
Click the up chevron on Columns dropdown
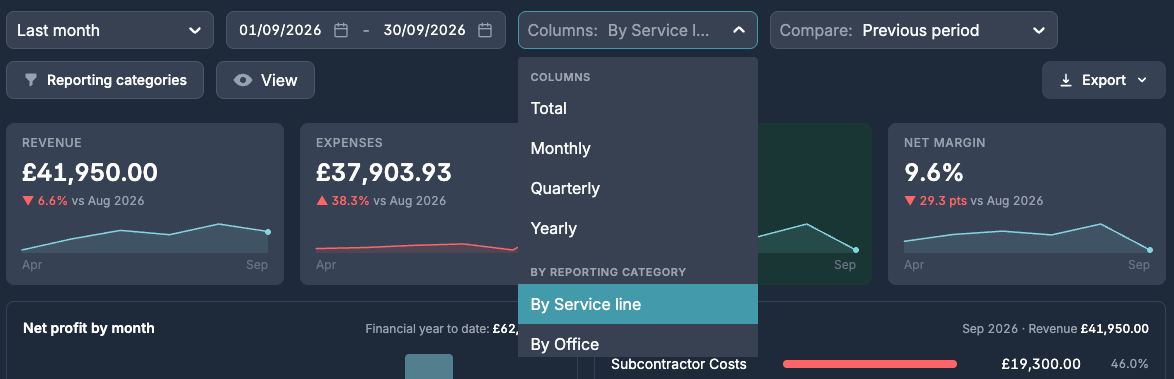coord(739,30)
